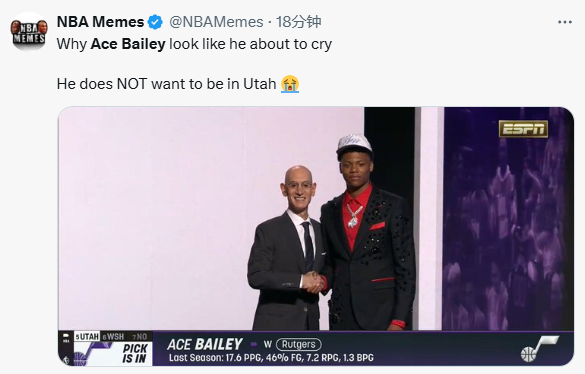Click the arrow icon after ACE BAILEY
The image size is (585, 374).
[254, 344]
